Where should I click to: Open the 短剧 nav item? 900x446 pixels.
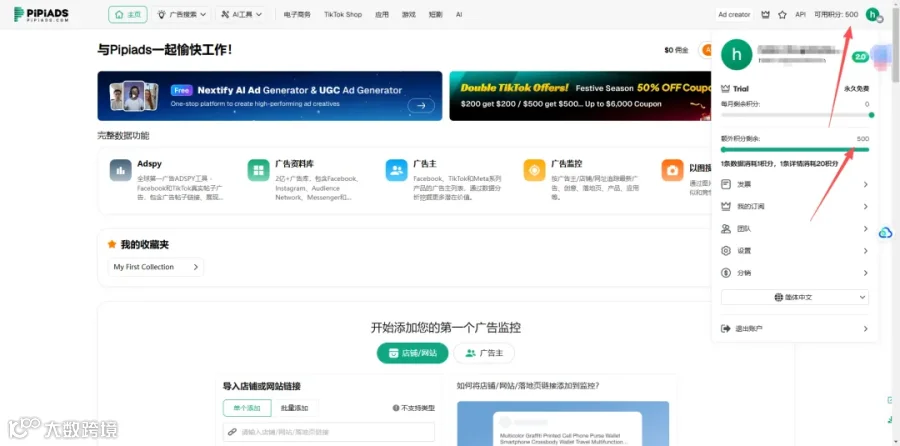pyautogui.click(x=436, y=14)
